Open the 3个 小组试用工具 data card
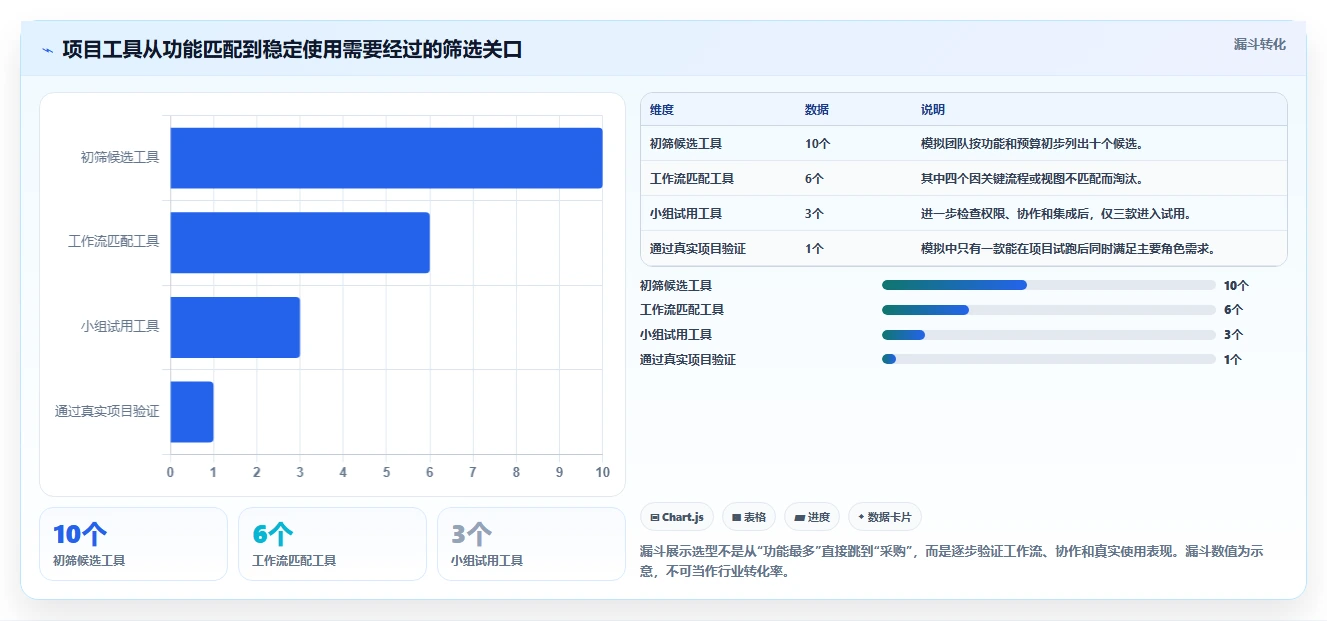Viewport: 1327px width, 621px height. click(531, 544)
